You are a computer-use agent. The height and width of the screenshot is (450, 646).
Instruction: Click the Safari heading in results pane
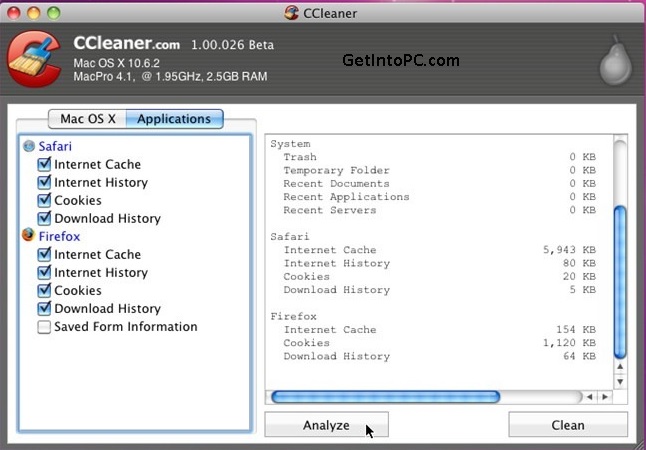(290, 237)
